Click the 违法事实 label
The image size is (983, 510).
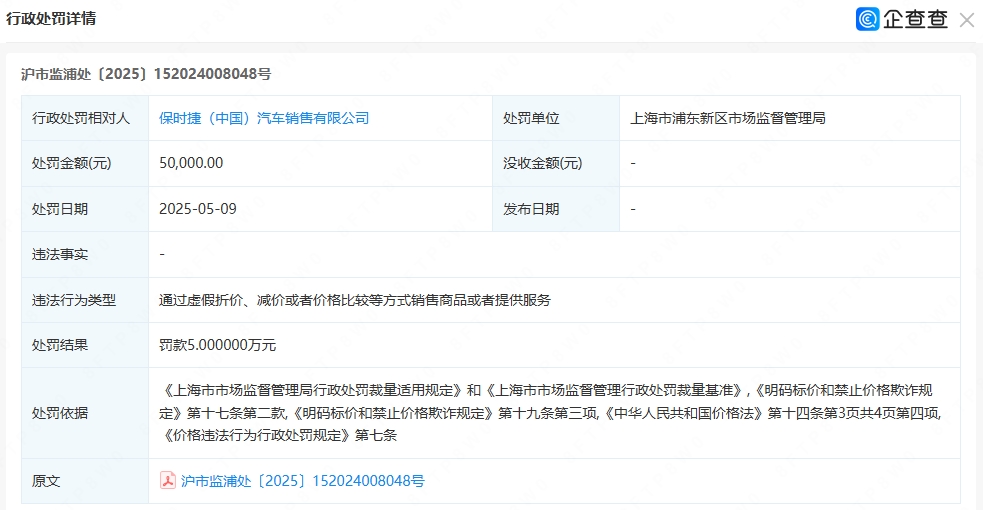tap(60, 254)
